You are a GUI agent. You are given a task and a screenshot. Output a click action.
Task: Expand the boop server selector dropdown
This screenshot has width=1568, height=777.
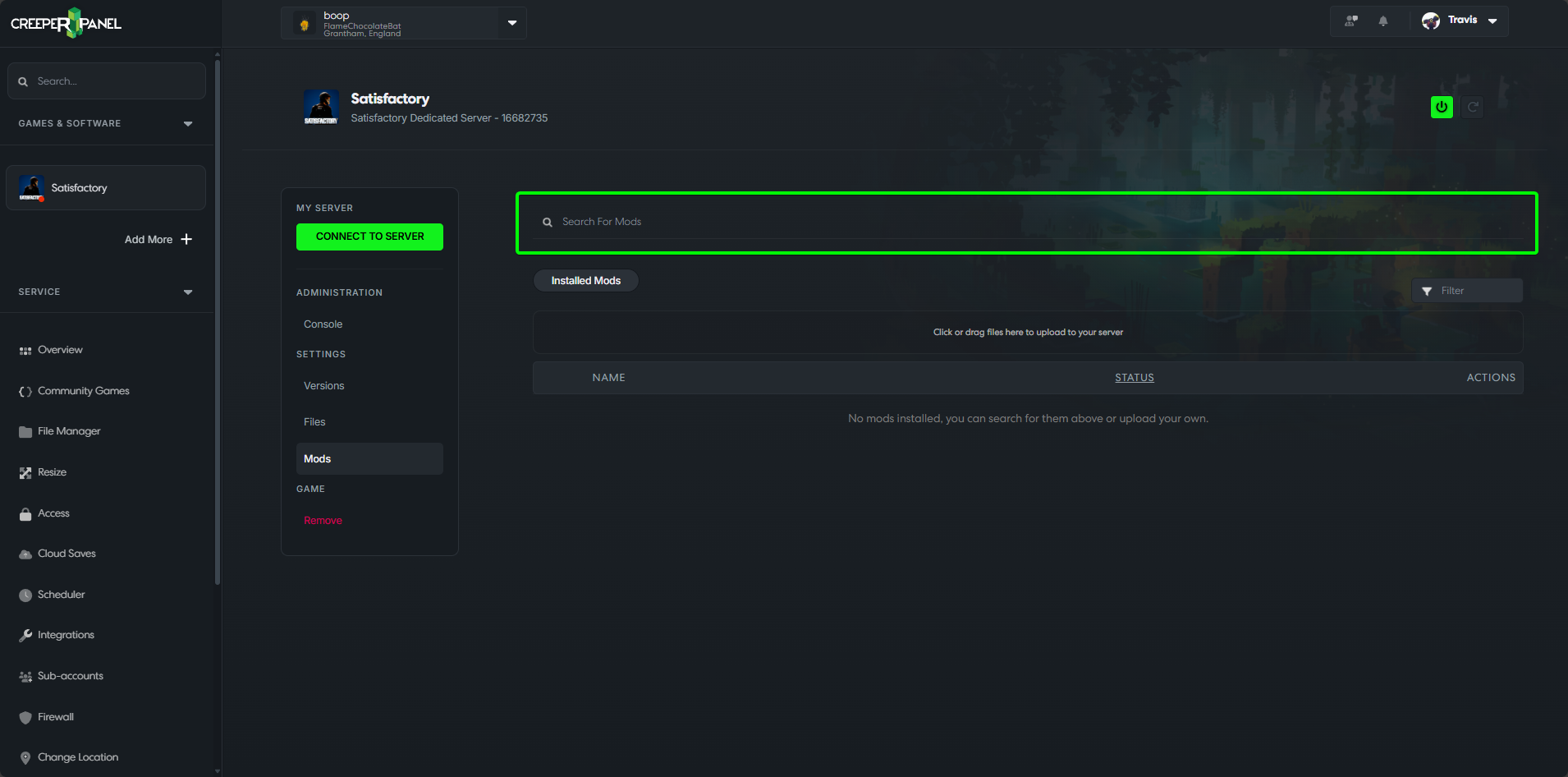pos(512,23)
